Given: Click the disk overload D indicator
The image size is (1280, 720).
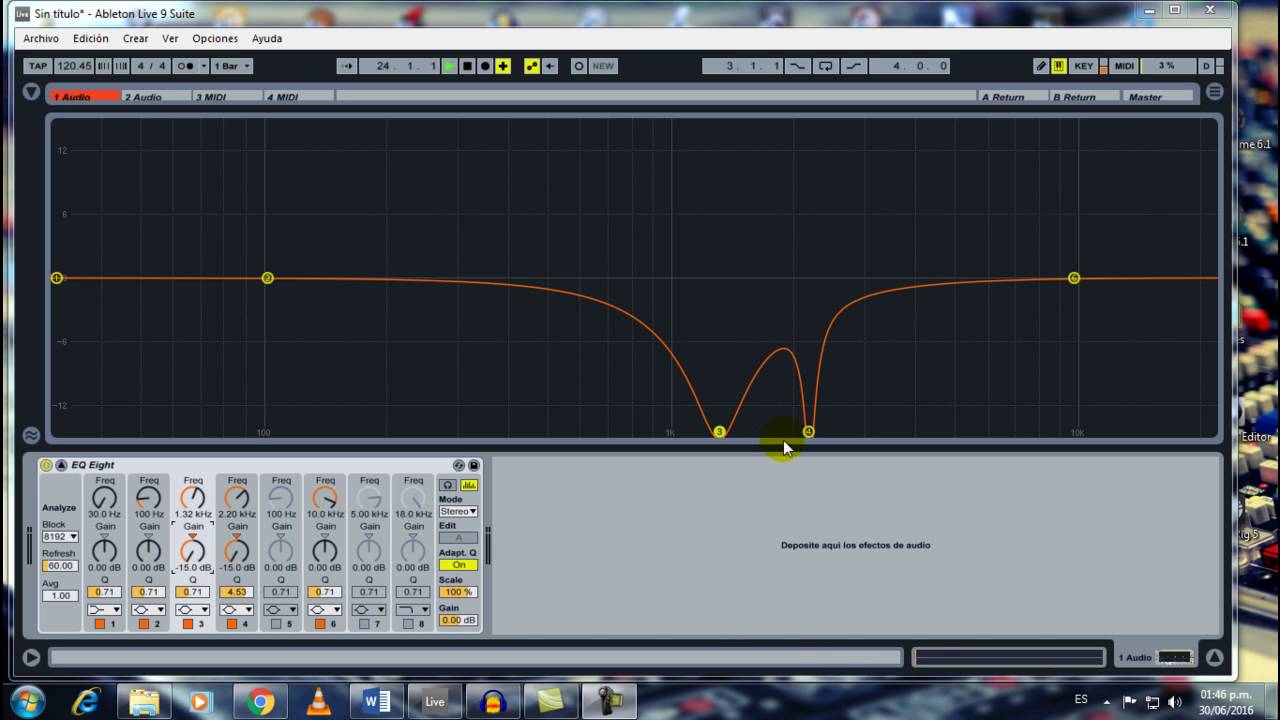Looking at the screenshot, I should coord(1206,66).
